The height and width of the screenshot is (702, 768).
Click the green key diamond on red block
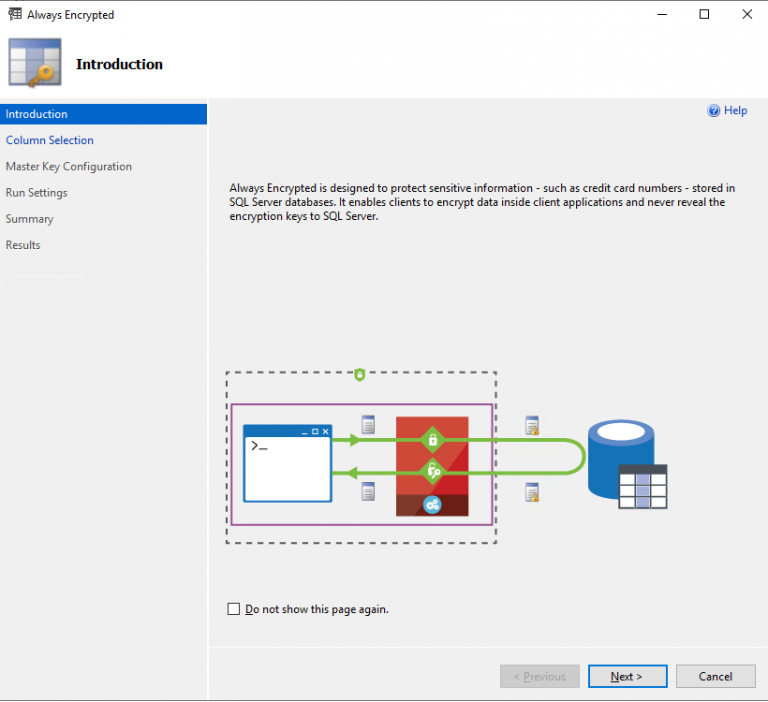point(433,471)
